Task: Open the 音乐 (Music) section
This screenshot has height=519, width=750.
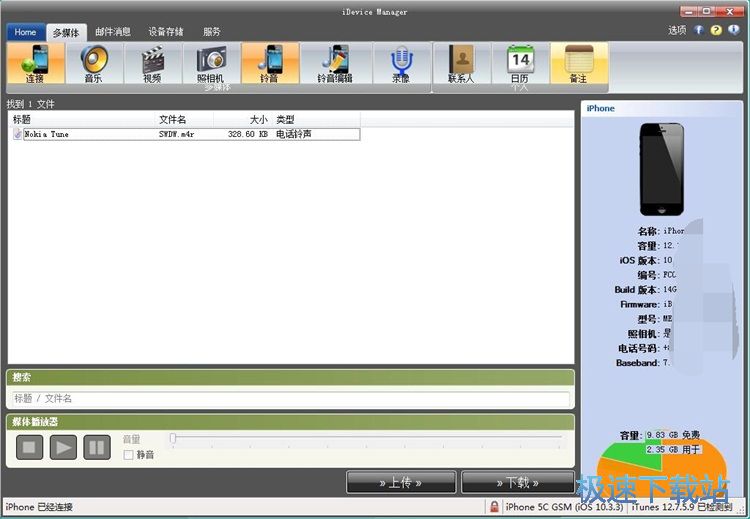Action: tap(94, 64)
